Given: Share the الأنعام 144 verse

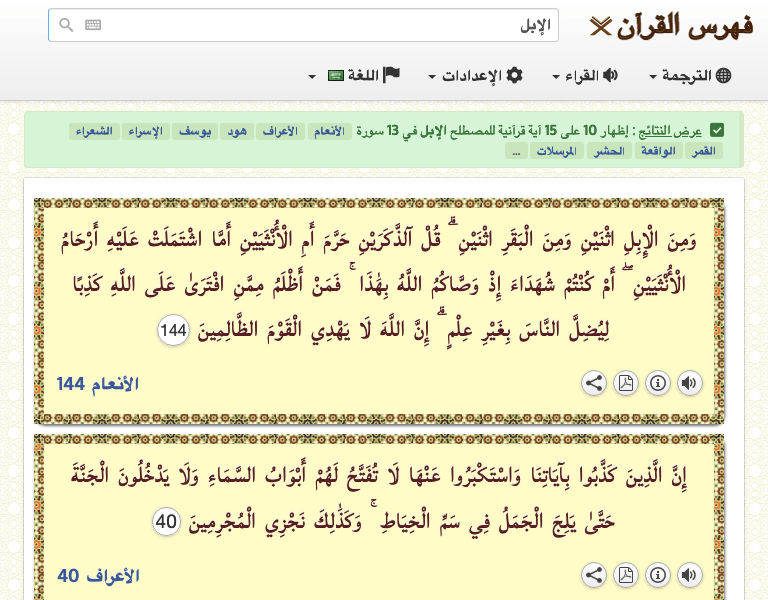Looking at the screenshot, I should (x=594, y=383).
